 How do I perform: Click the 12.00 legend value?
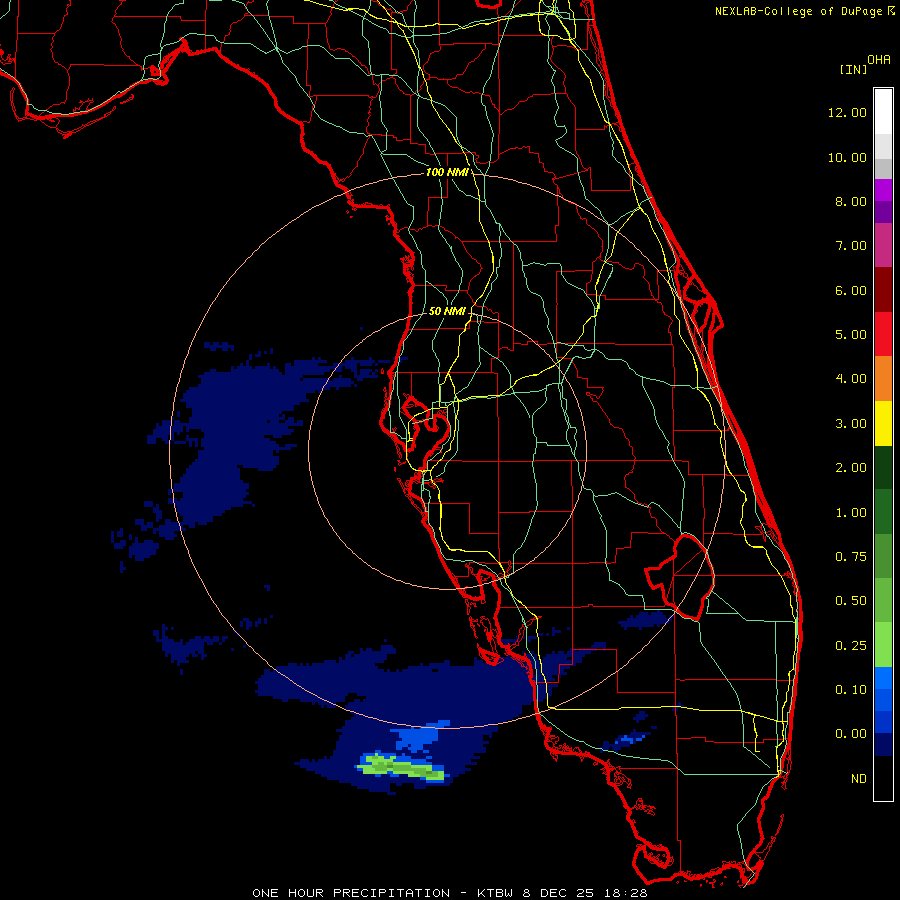847,112
